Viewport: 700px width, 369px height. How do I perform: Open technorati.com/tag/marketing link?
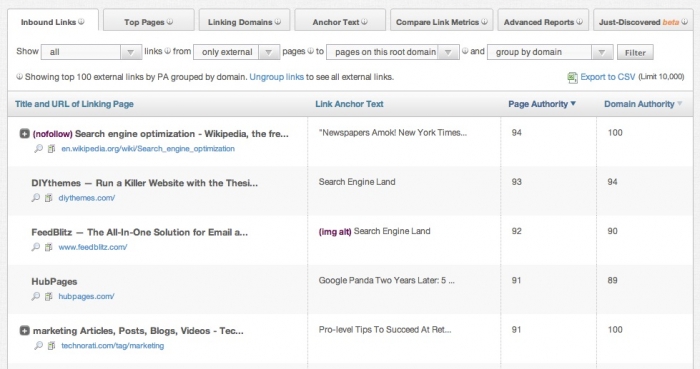112,345
